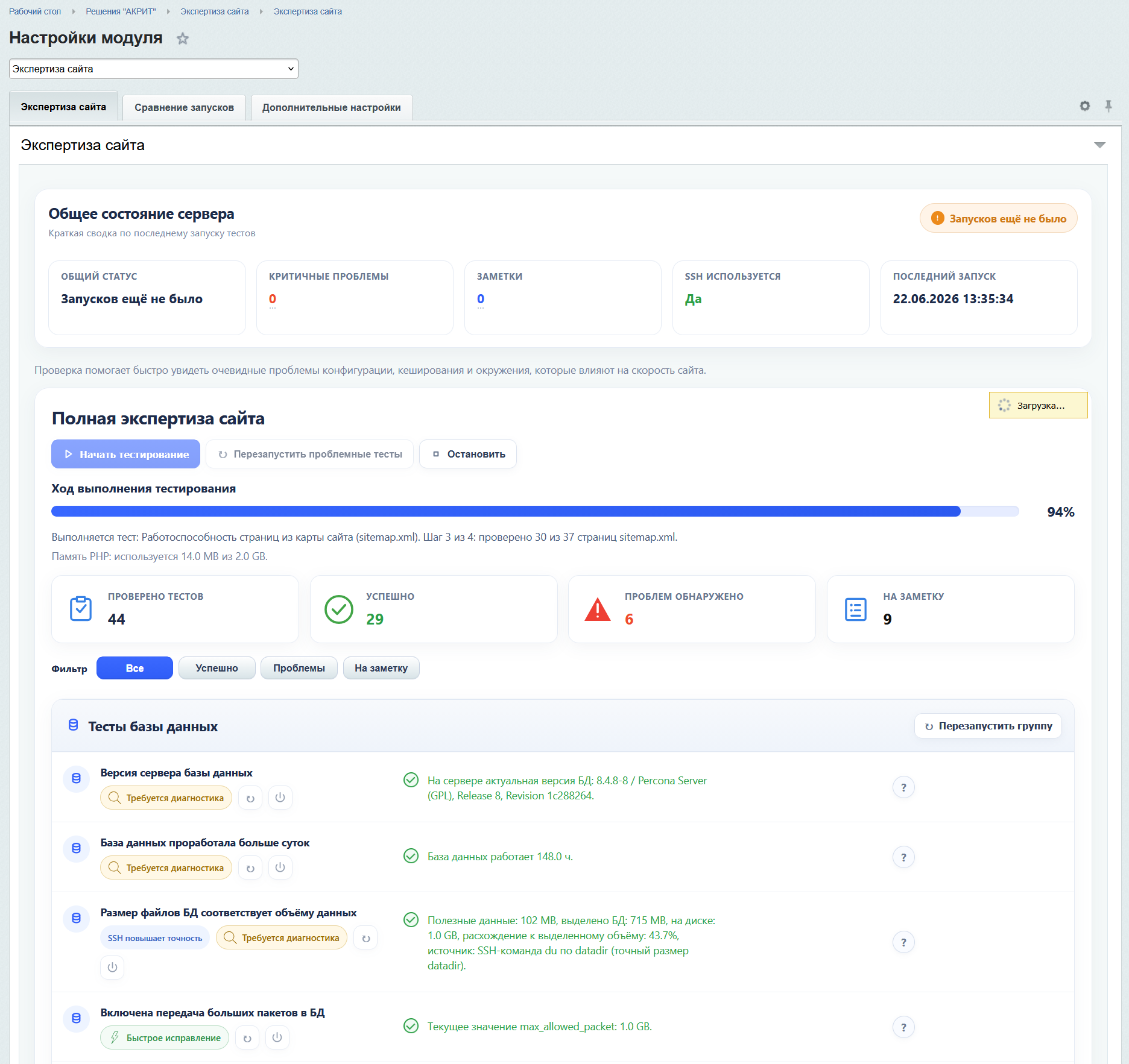
Task: Filter tests by На заметку
Action: pyautogui.click(x=381, y=668)
